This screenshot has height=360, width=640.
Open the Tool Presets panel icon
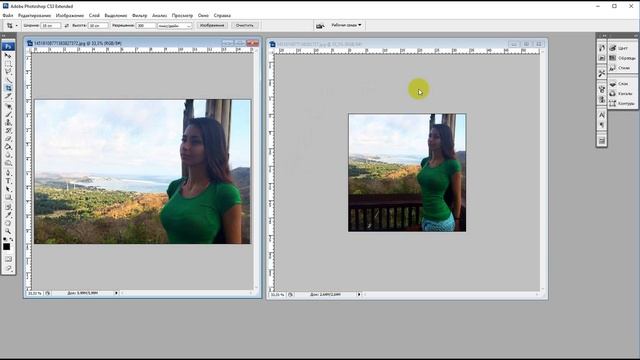click(602, 74)
